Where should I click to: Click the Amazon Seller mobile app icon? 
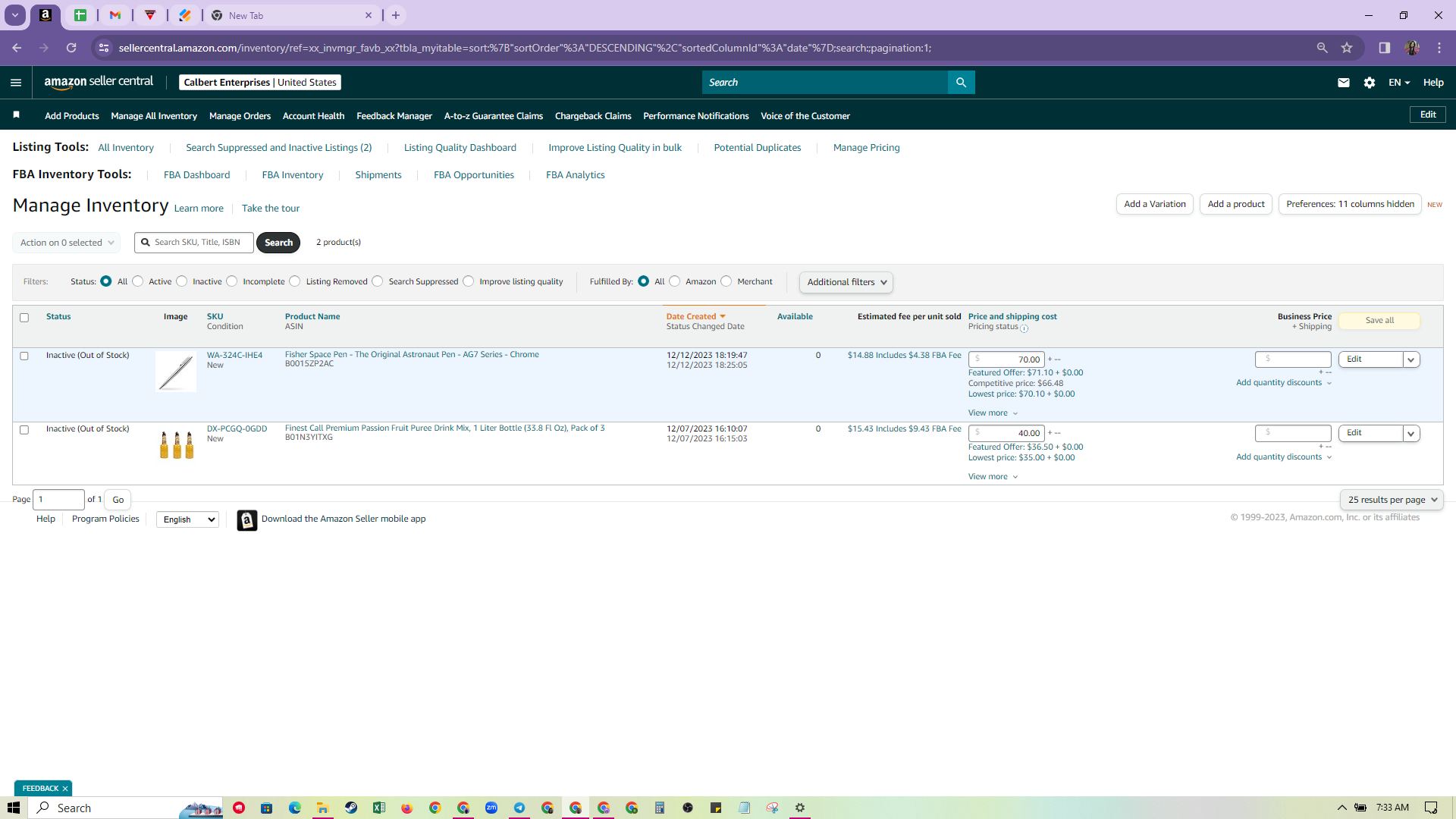coord(246,520)
